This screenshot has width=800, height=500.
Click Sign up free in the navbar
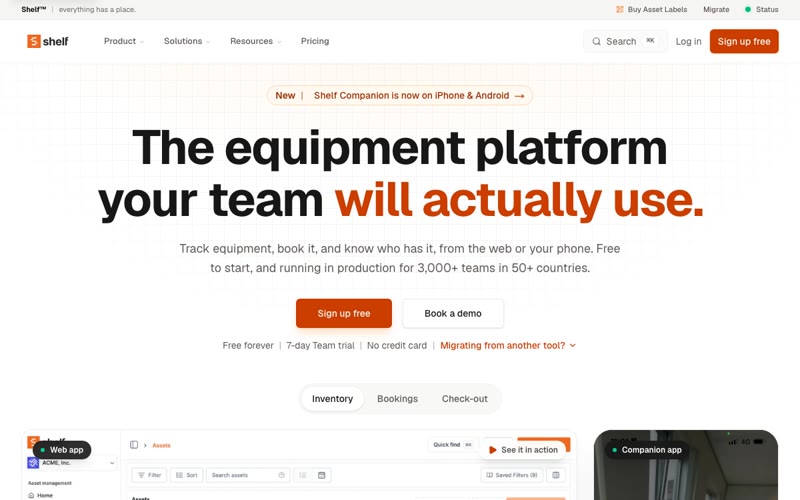(744, 41)
